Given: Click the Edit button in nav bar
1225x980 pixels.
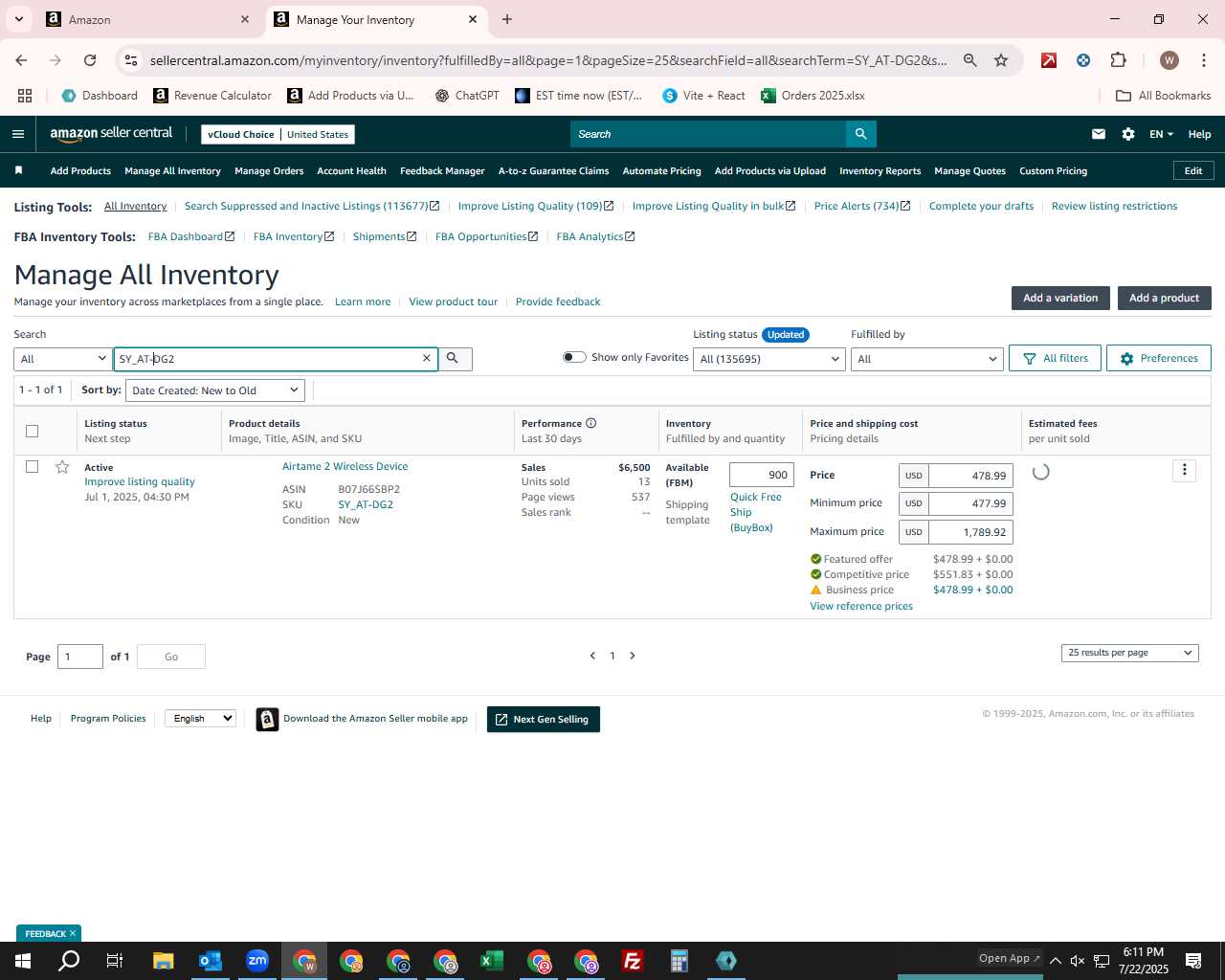Looking at the screenshot, I should (x=1193, y=170).
